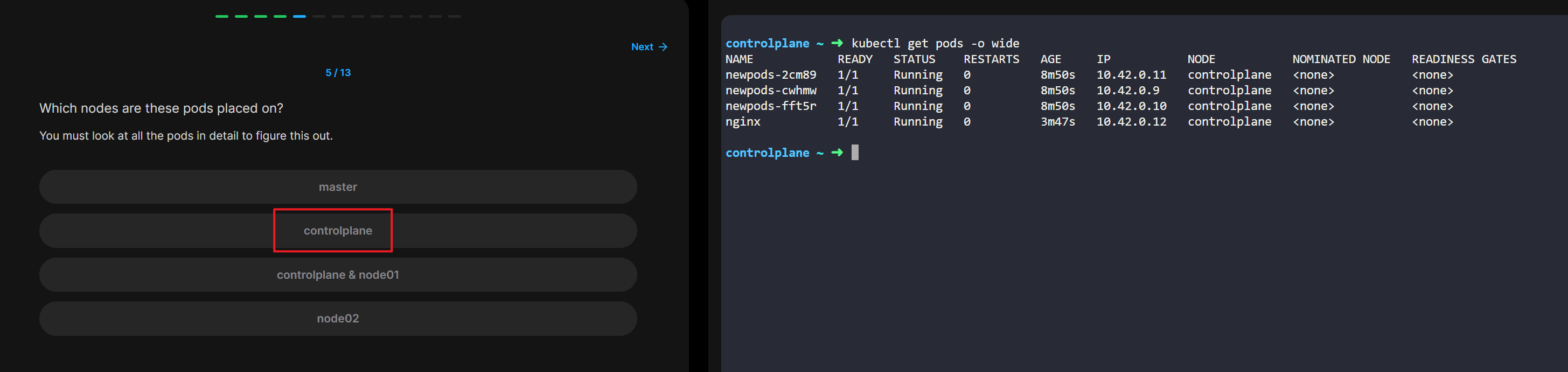Choose the controlplane answer option

point(338,231)
